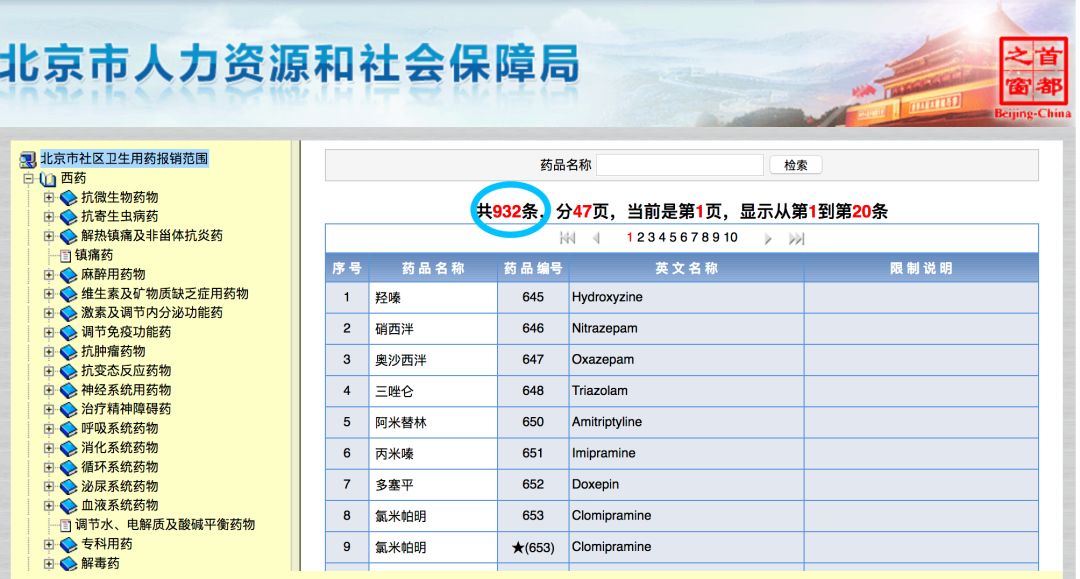Click the book icon beside 激素及调节内分泌功能药
1080x579 pixels.
coord(68,314)
